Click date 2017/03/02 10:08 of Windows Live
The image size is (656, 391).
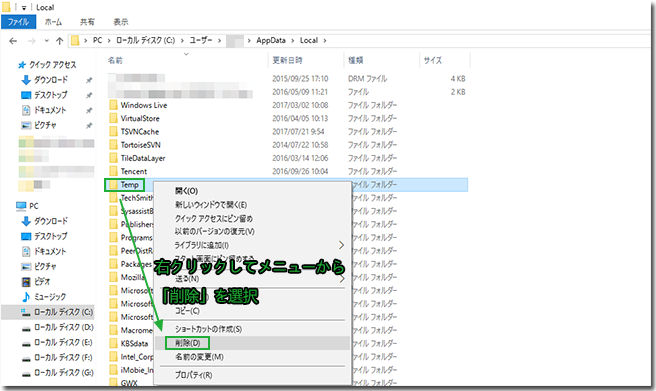[x=300, y=105]
